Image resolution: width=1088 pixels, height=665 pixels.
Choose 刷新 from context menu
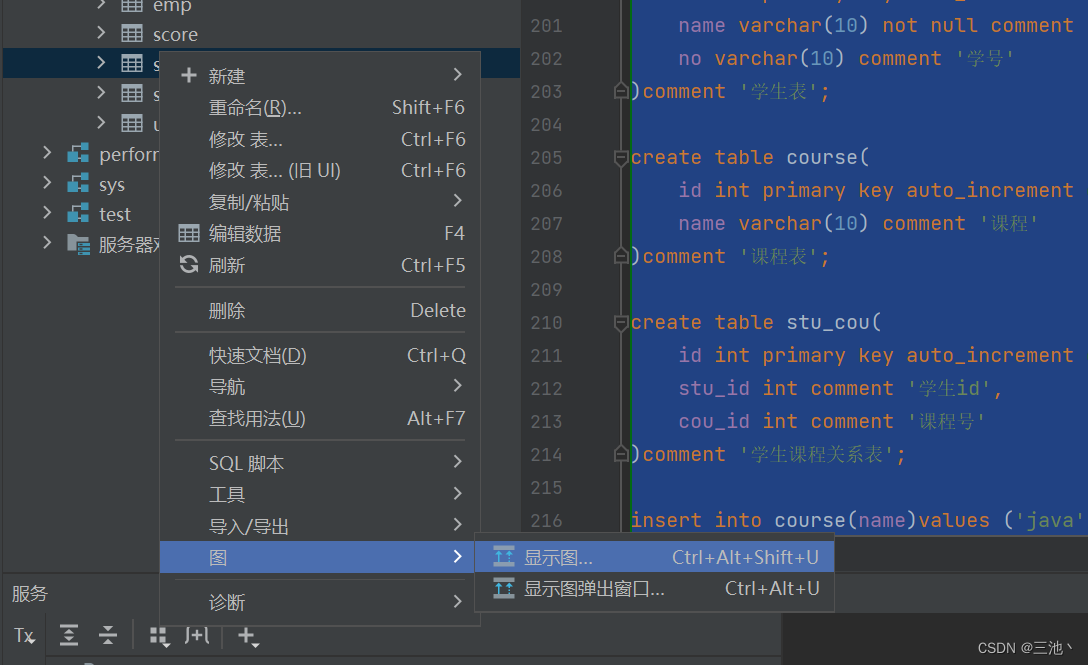pos(320,265)
